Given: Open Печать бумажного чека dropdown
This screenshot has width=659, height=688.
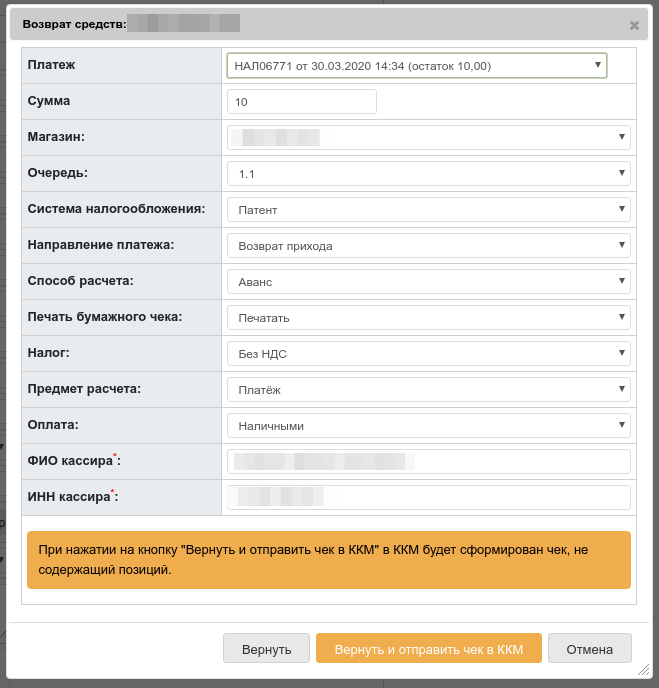Looking at the screenshot, I should pos(429,317).
